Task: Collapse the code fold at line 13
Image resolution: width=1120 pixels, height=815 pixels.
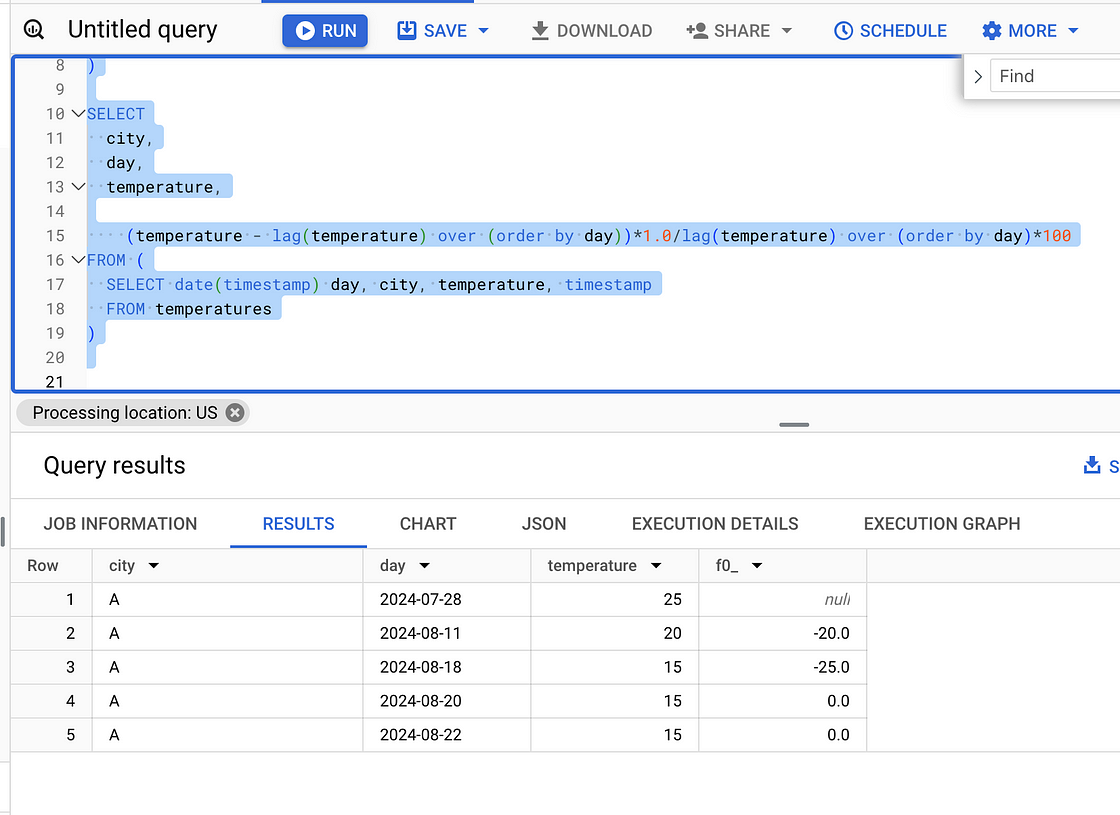Action: [79, 186]
